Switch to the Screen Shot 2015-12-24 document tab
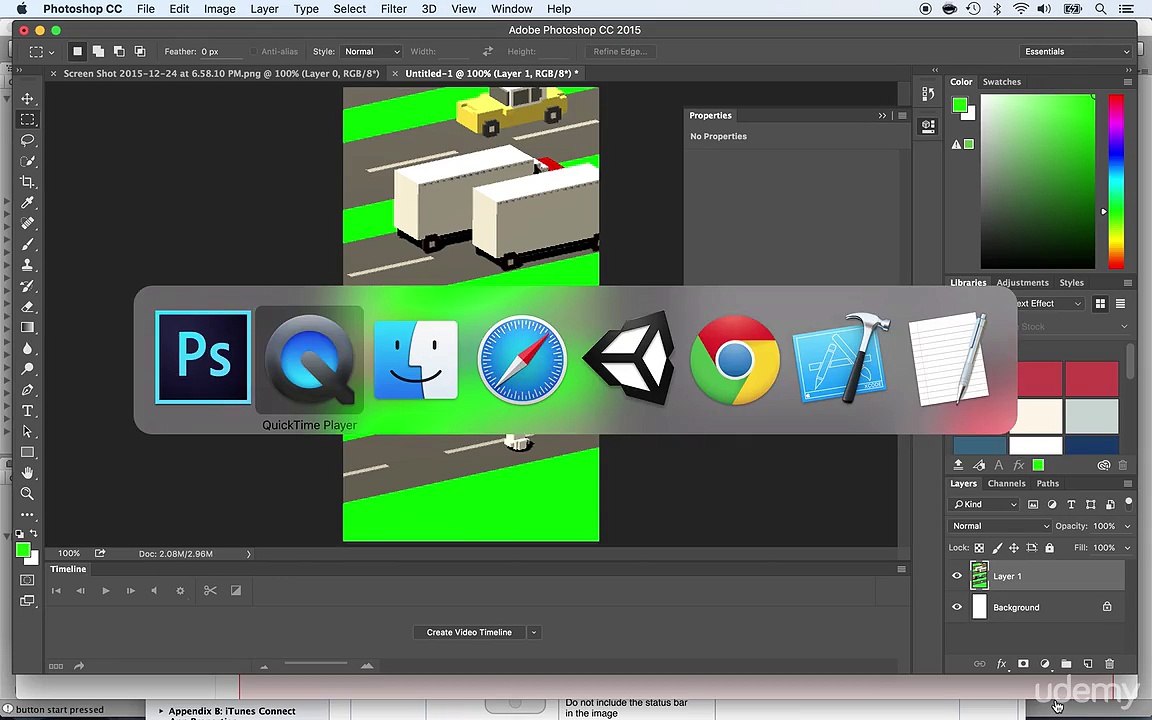This screenshot has height=720, width=1152. pyautogui.click(x=221, y=73)
